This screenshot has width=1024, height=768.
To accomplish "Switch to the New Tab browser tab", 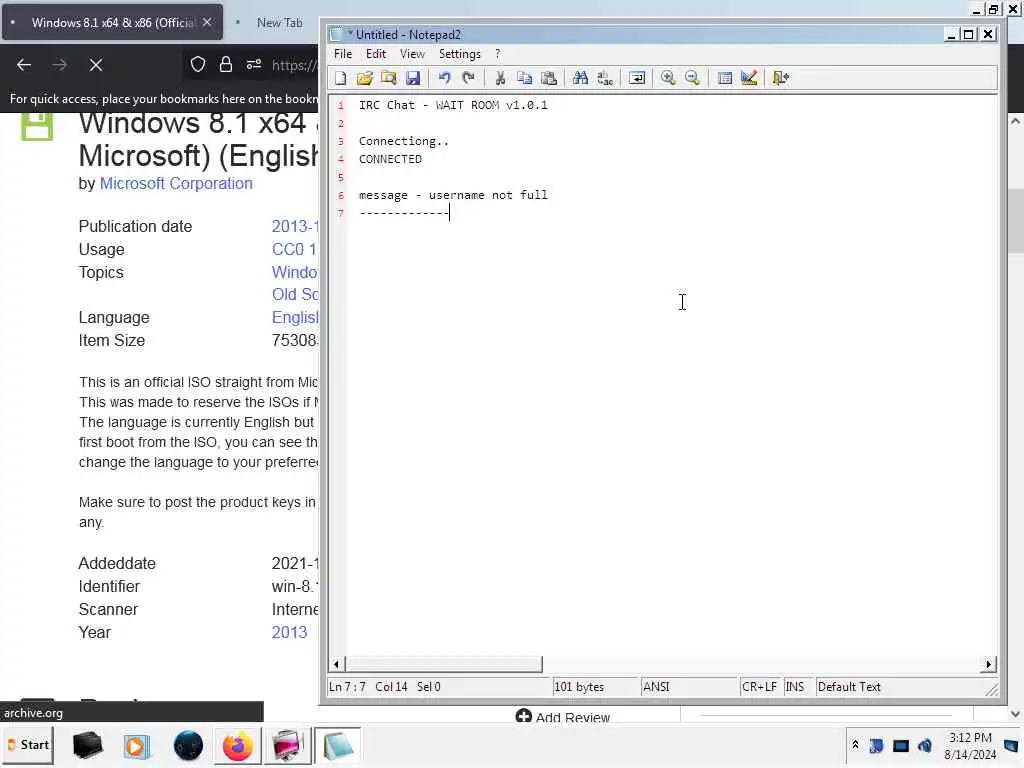I will [x=279, y=22].
